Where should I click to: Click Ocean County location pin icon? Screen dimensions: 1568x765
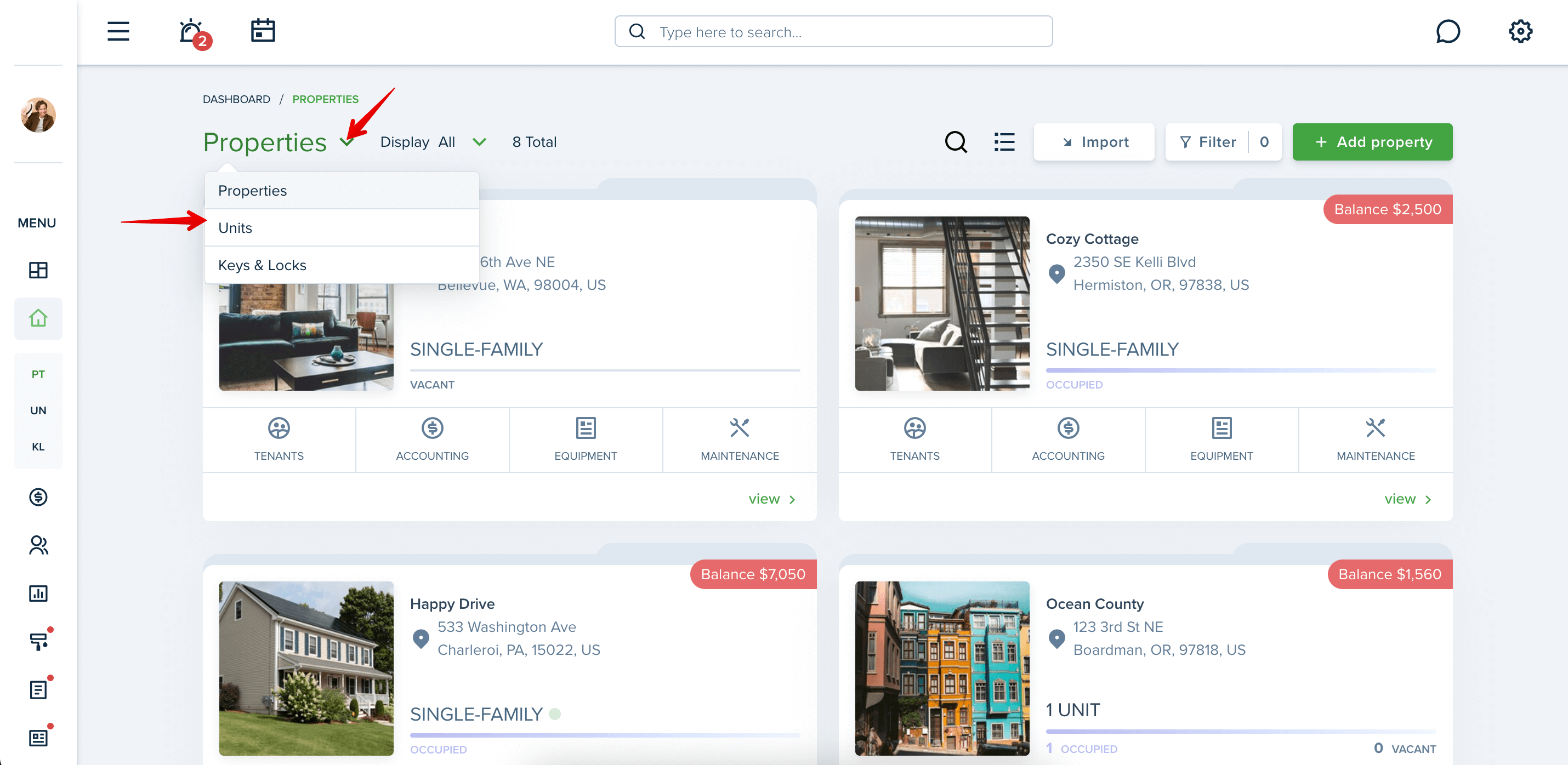(x=1056, y=639)
